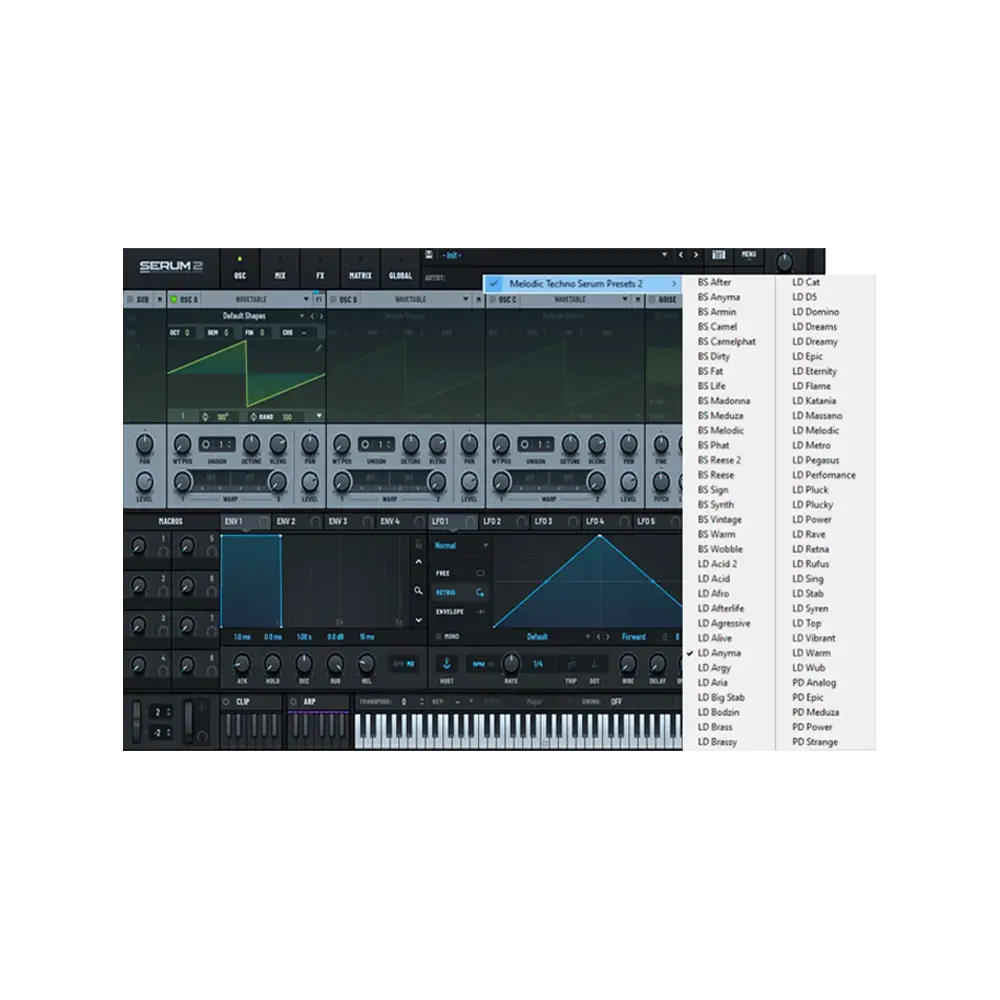Click the pitch bend wheel slider
Viewport: 1000px width, 1000px height.
pyautogui.click(x=136, y=722)
